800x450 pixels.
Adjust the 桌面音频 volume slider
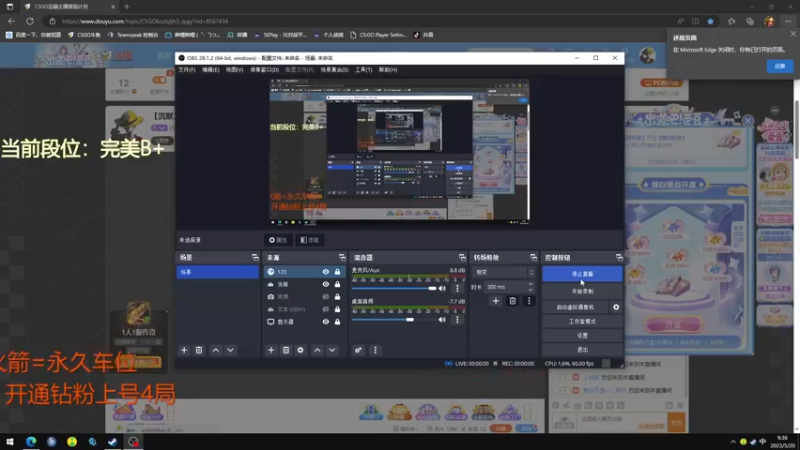393,319
